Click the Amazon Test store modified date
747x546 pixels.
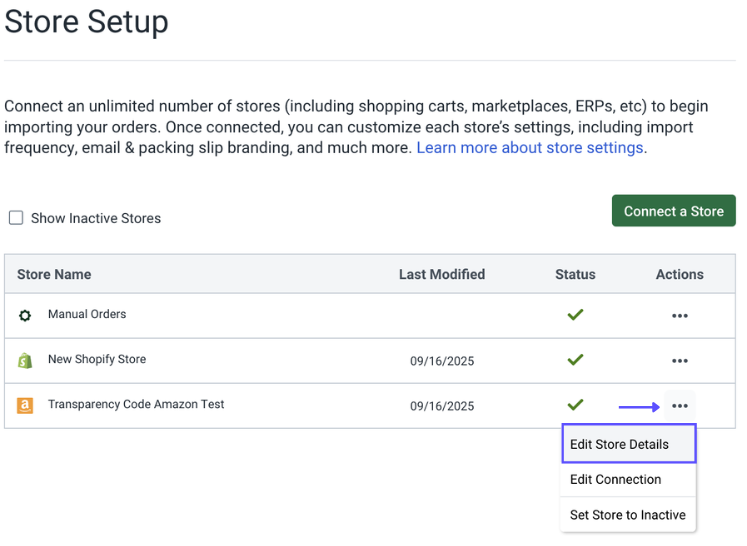click(442, 406)
